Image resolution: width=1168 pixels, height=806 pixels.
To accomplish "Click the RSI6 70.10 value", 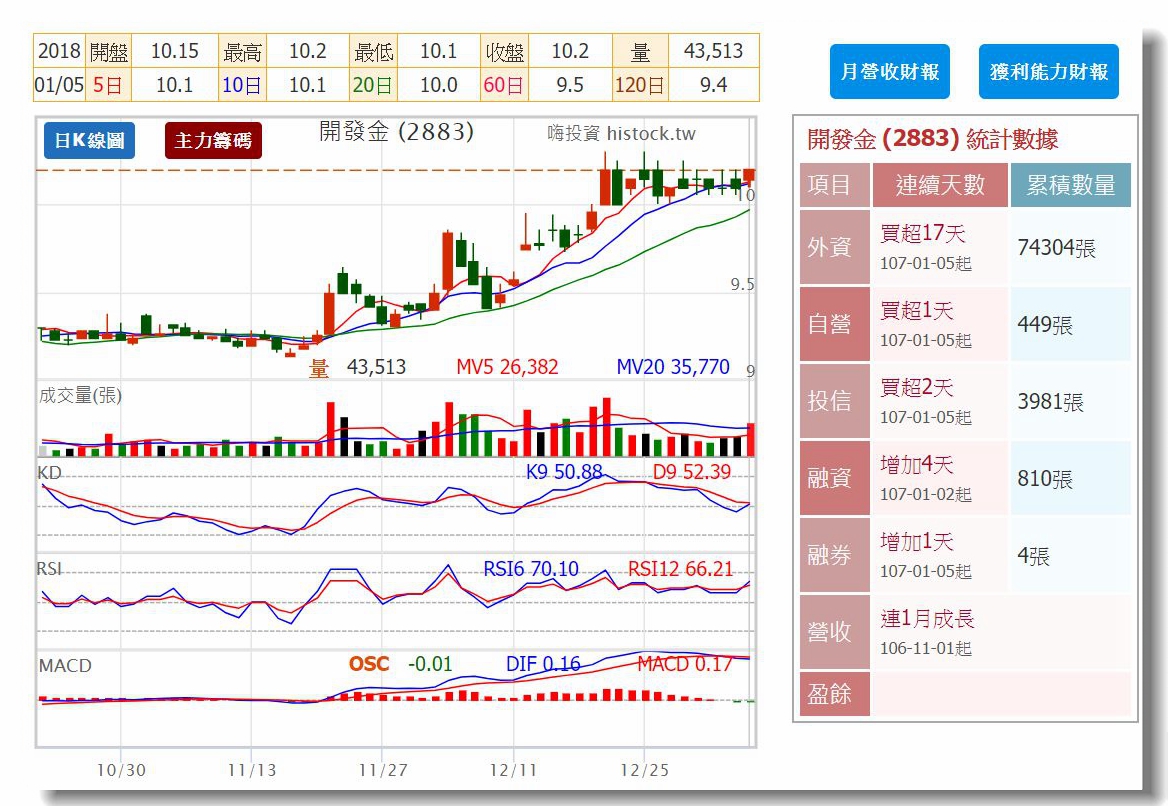I will (531, 569).
